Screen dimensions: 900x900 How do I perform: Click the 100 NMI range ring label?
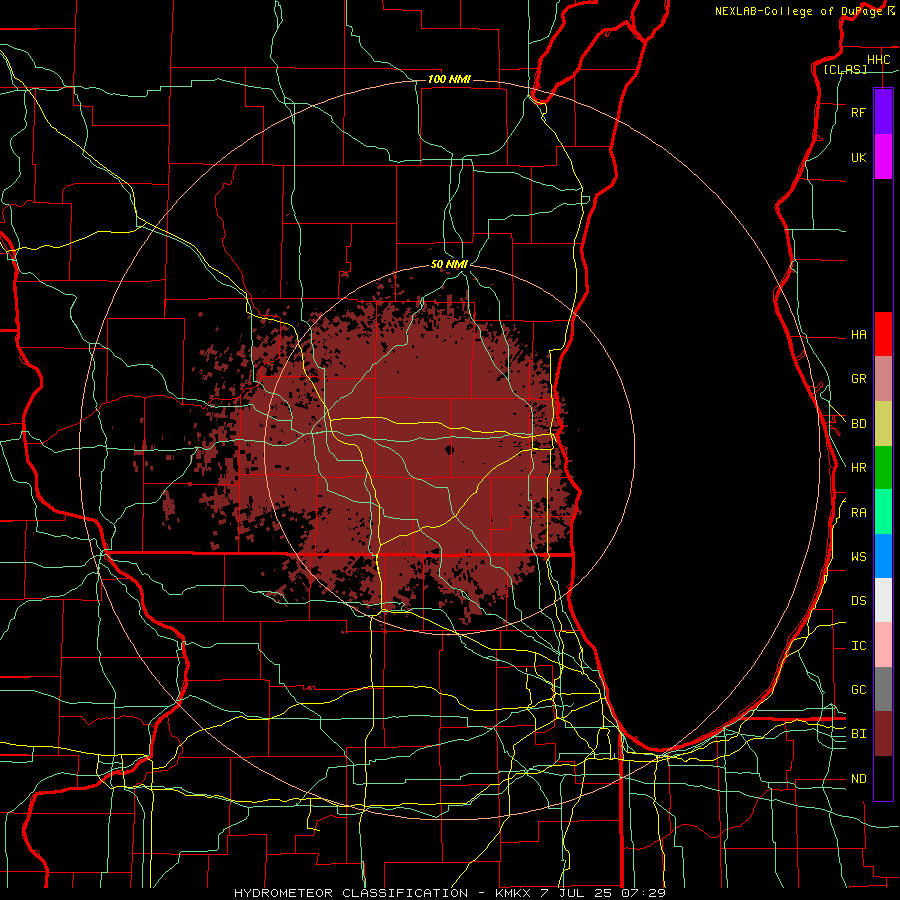(449, 79)
